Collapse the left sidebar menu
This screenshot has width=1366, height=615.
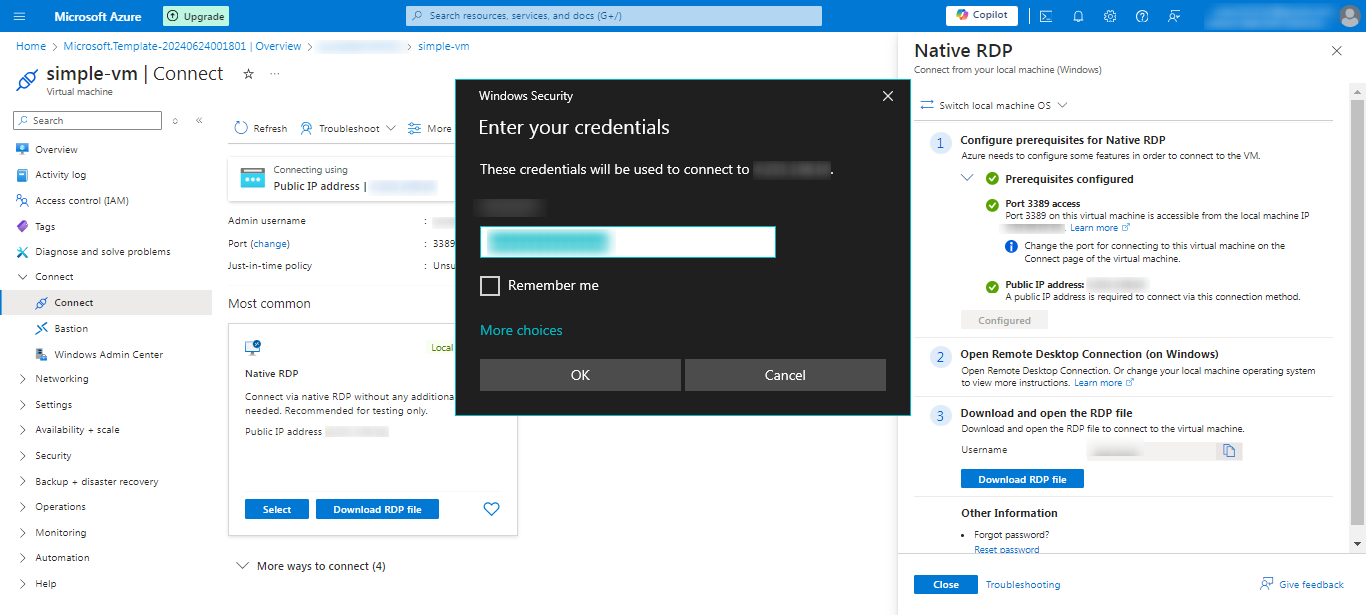(x=199, y=120)
